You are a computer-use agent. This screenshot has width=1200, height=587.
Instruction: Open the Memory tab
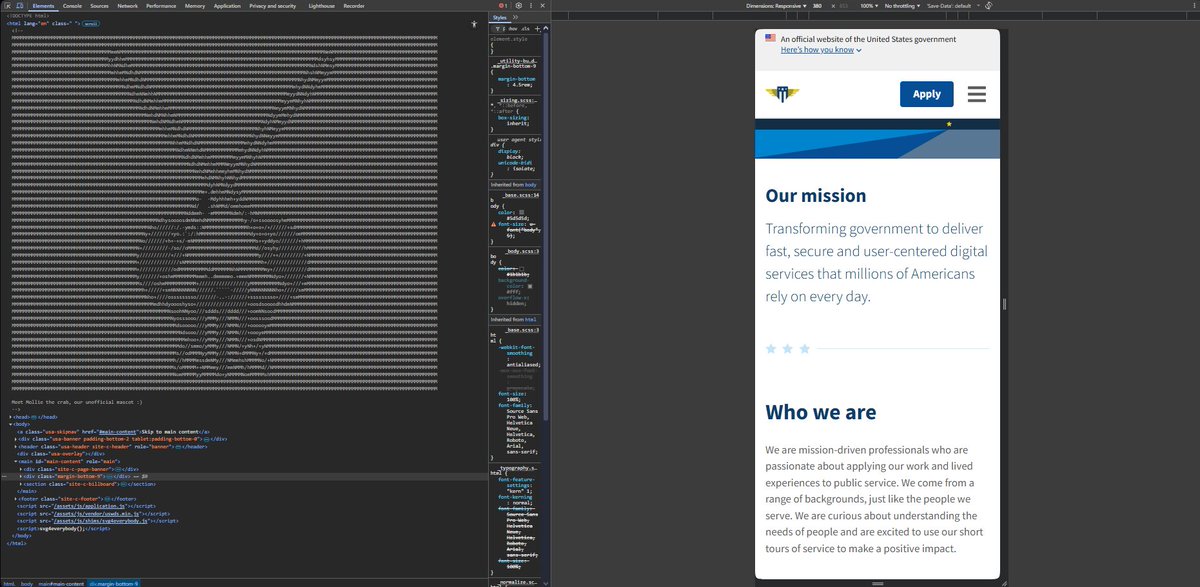click(195, 6)
